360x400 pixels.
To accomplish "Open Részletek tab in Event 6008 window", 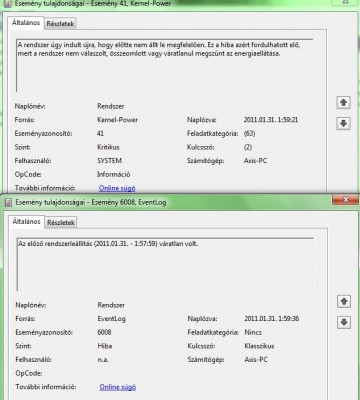I will 61,222.
